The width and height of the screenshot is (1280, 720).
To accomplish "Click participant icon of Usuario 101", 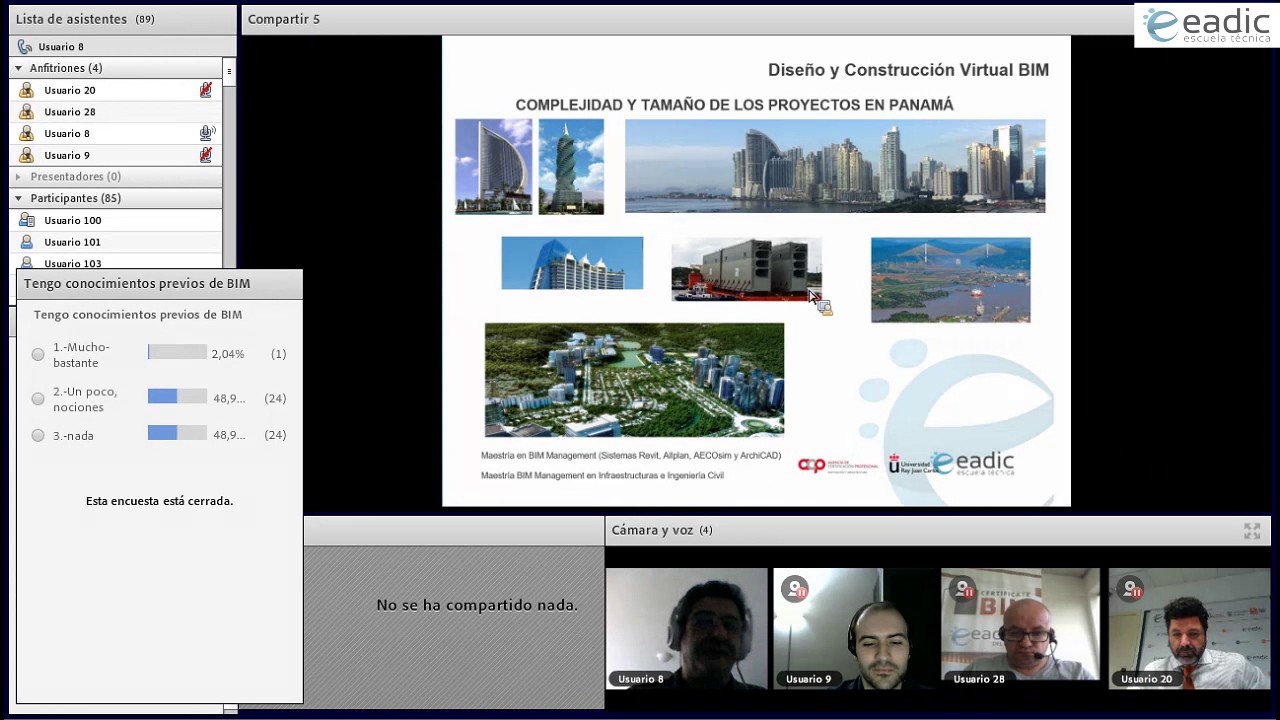I will (27, 242).
